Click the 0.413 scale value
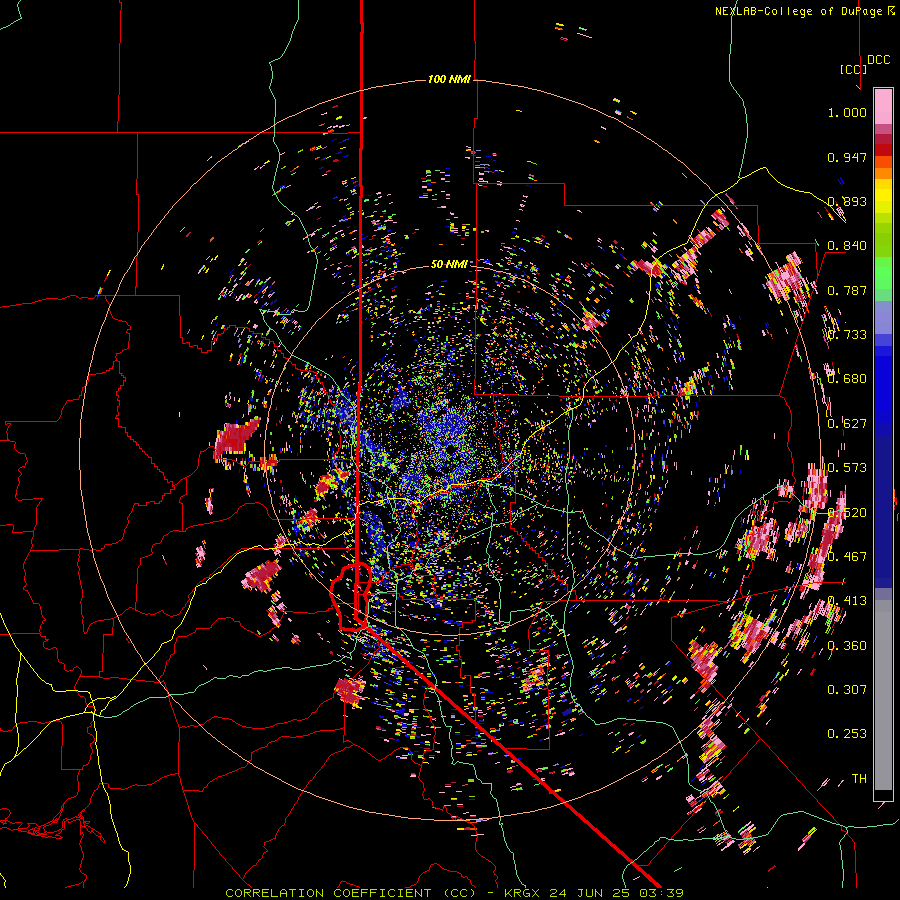The image size is (900, 900). click(x=847, y=601)
